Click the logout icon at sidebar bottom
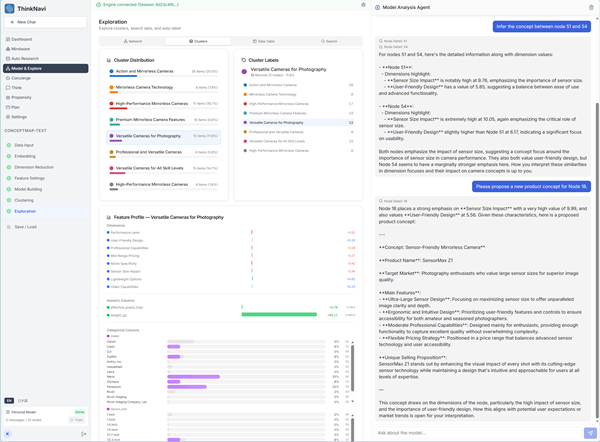 83,434
